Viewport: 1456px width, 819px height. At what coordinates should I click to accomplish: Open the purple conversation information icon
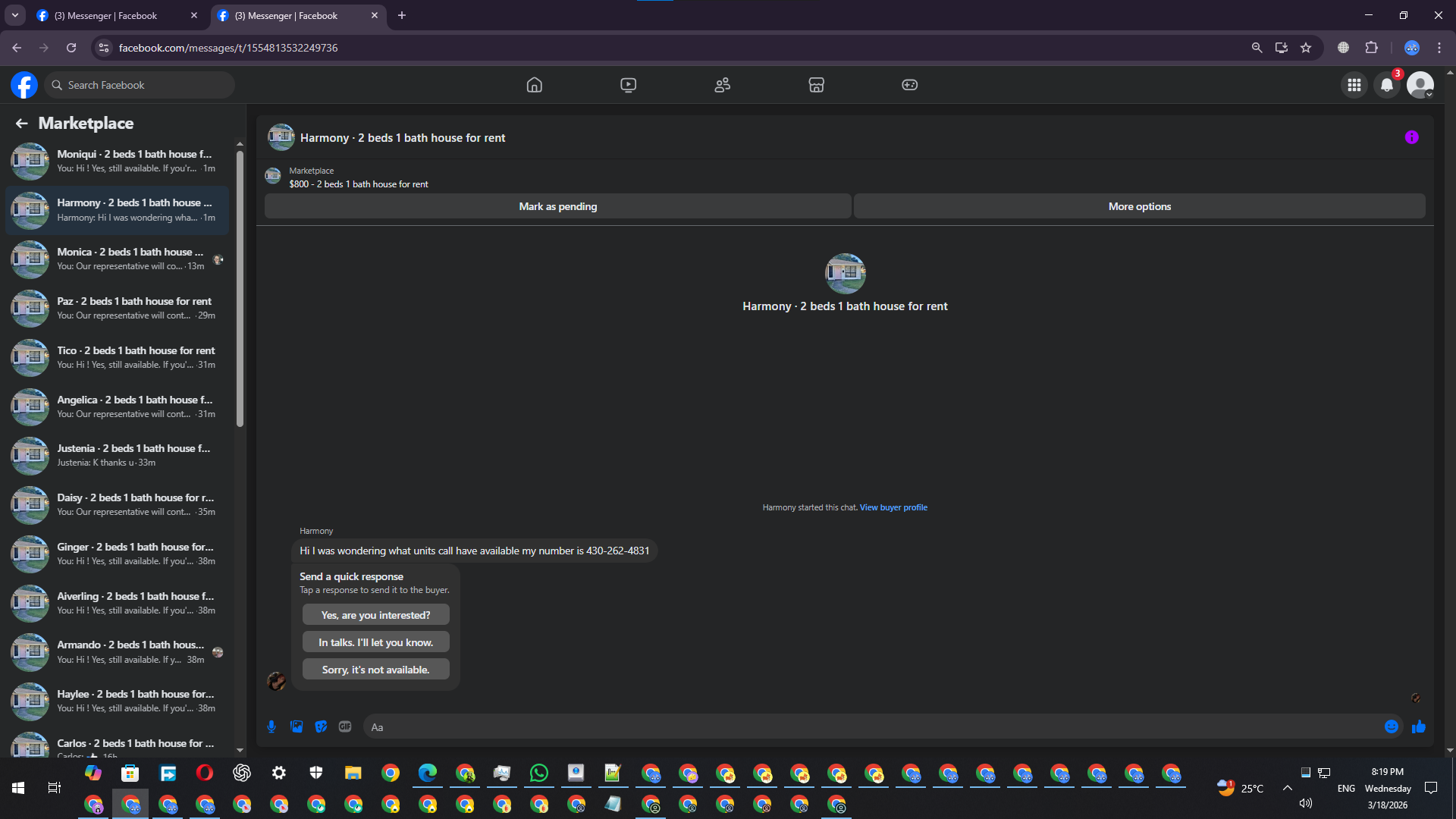click(x=1411, y=137)
